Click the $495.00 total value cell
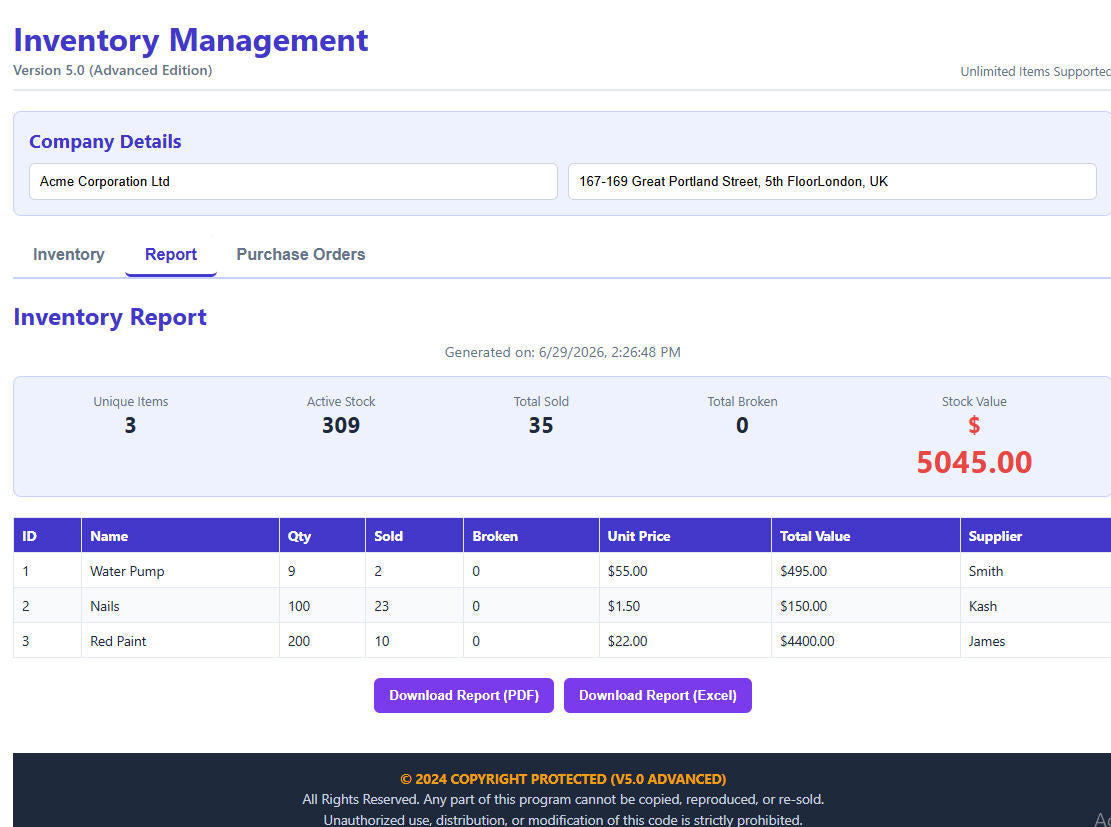 866,570
